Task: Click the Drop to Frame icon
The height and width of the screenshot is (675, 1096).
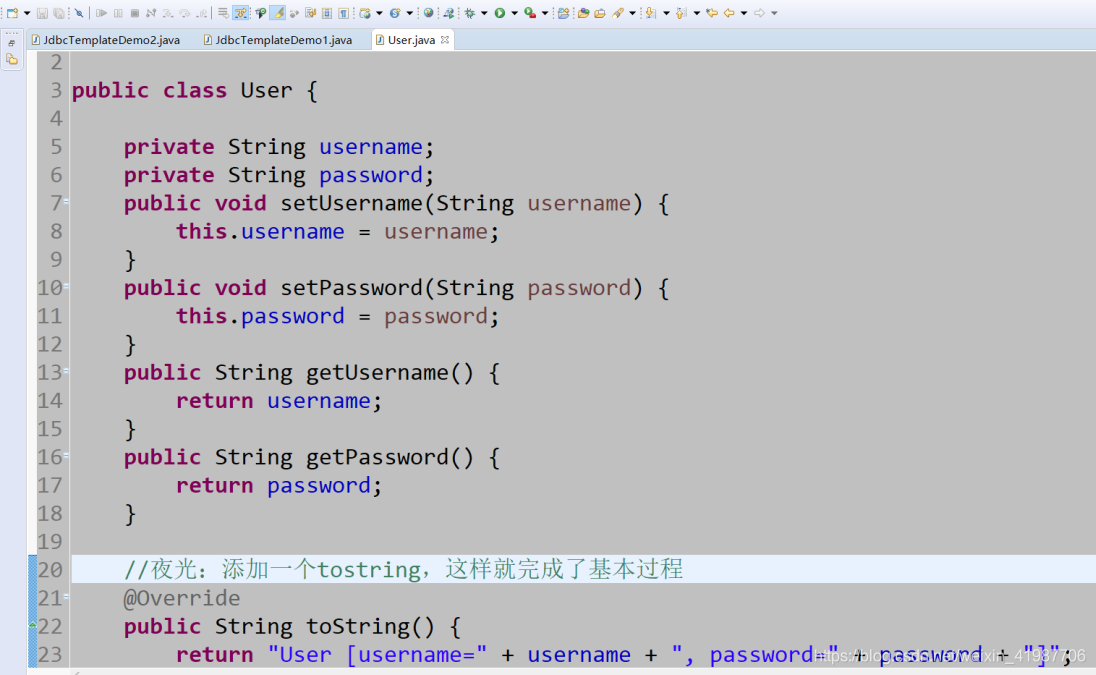Action: (223, 13)
